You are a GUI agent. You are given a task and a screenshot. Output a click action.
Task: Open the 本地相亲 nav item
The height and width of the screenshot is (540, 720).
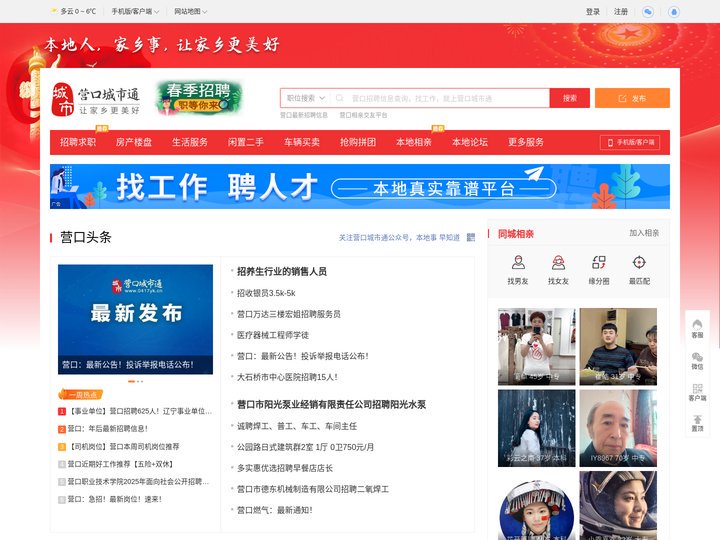click(x=414, y=142)
